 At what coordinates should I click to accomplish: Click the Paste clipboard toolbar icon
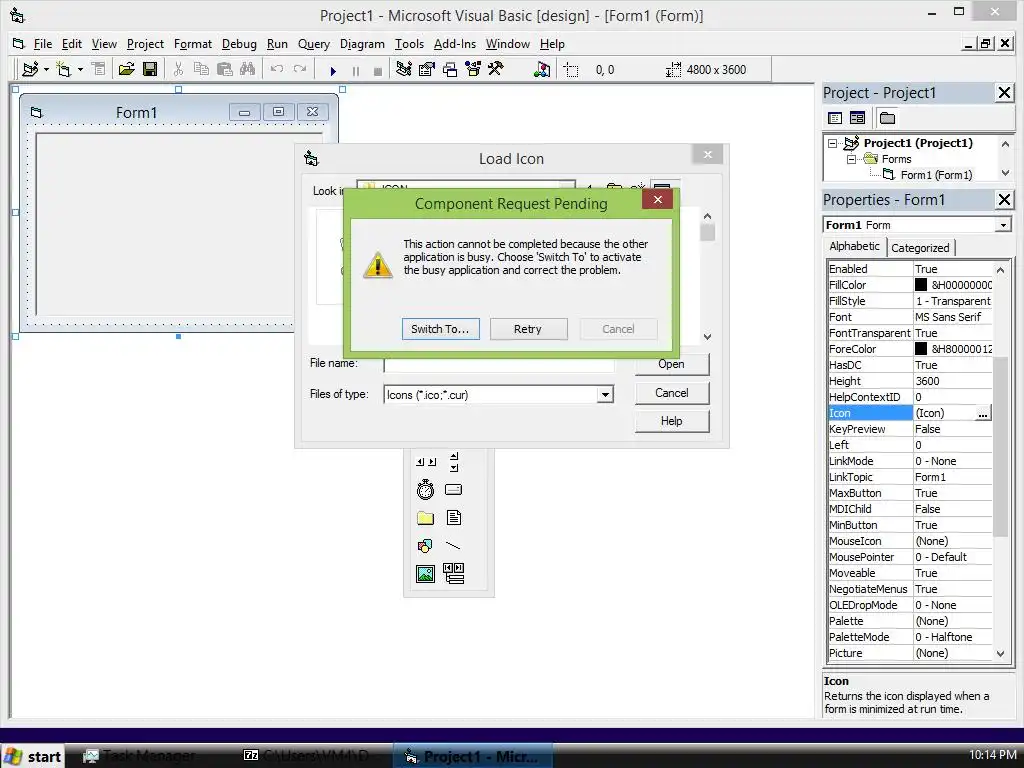[225, 69]
